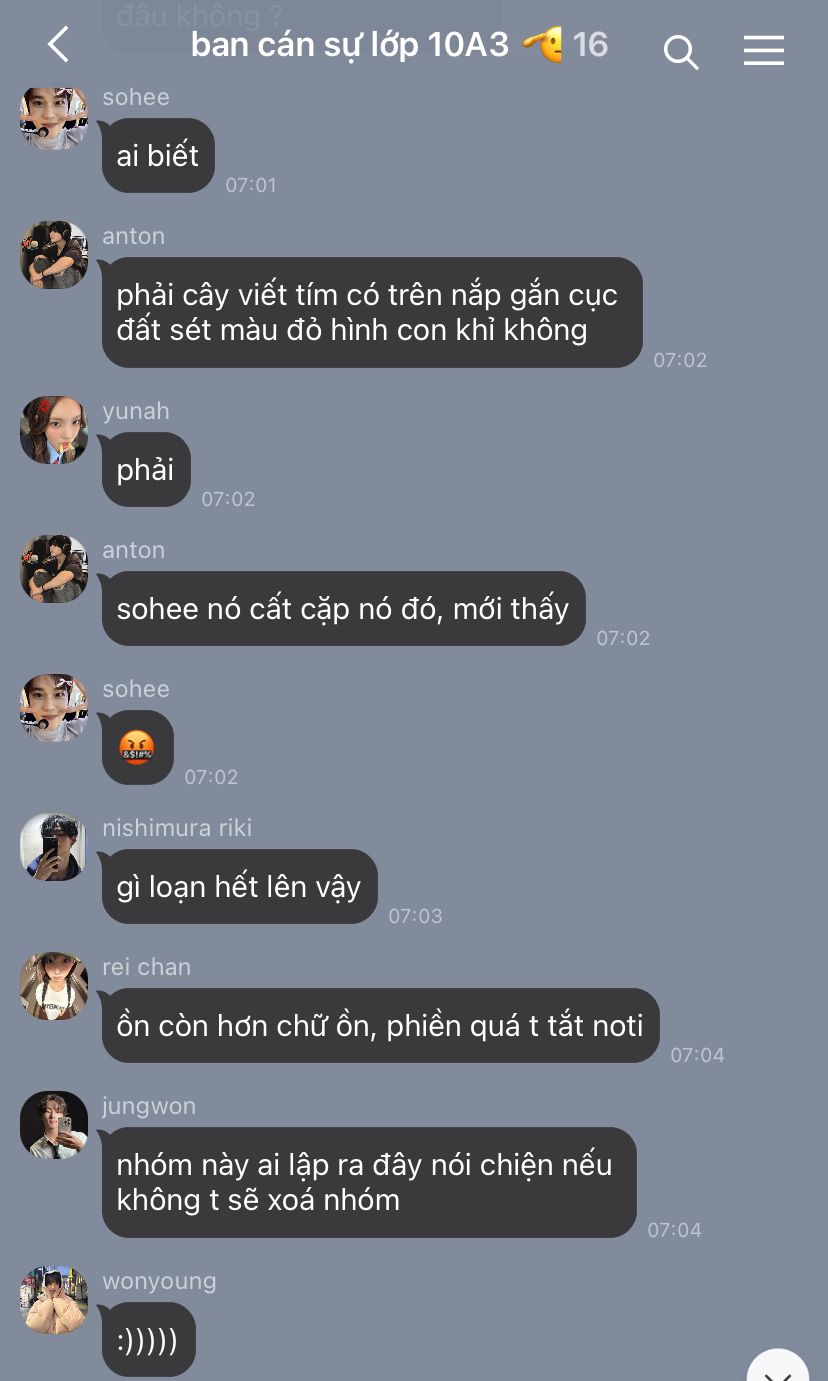
Task: Tap yunah's avatar
Action: click(54, 430)
